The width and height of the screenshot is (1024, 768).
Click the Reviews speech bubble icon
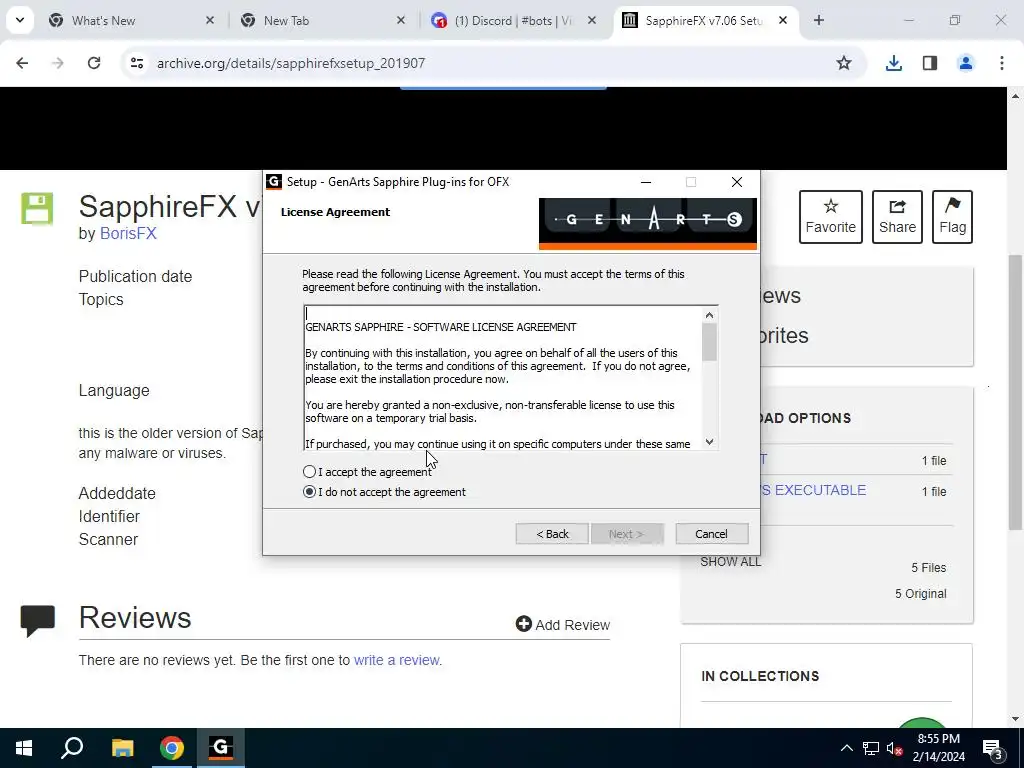37,620
